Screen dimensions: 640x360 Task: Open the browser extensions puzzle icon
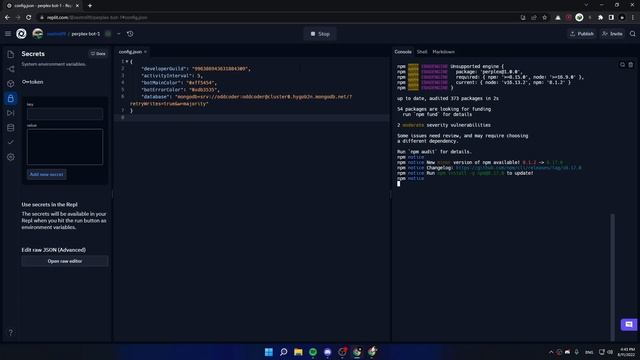tap(600, 18)
